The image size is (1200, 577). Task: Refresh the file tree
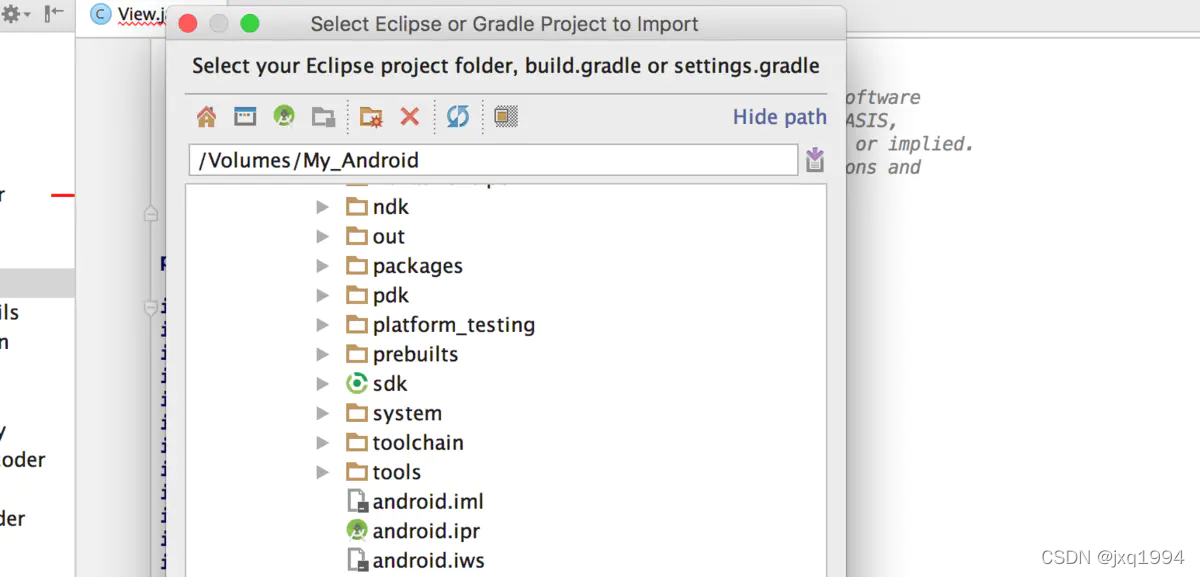[458, 117]
